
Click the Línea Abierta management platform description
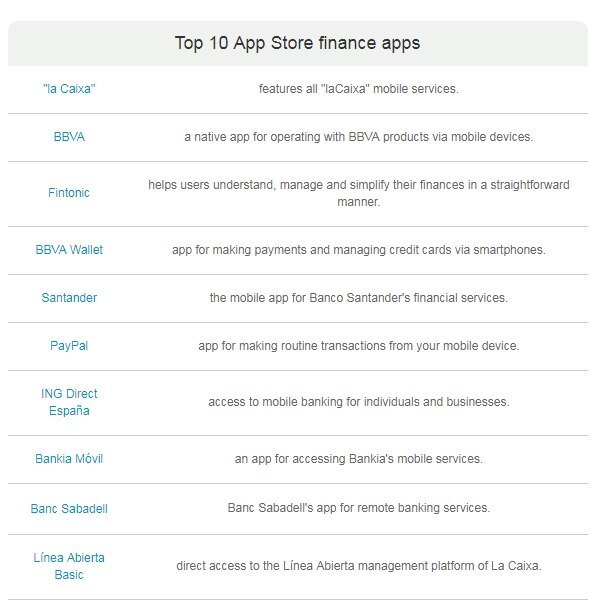(x=359, y=566)
